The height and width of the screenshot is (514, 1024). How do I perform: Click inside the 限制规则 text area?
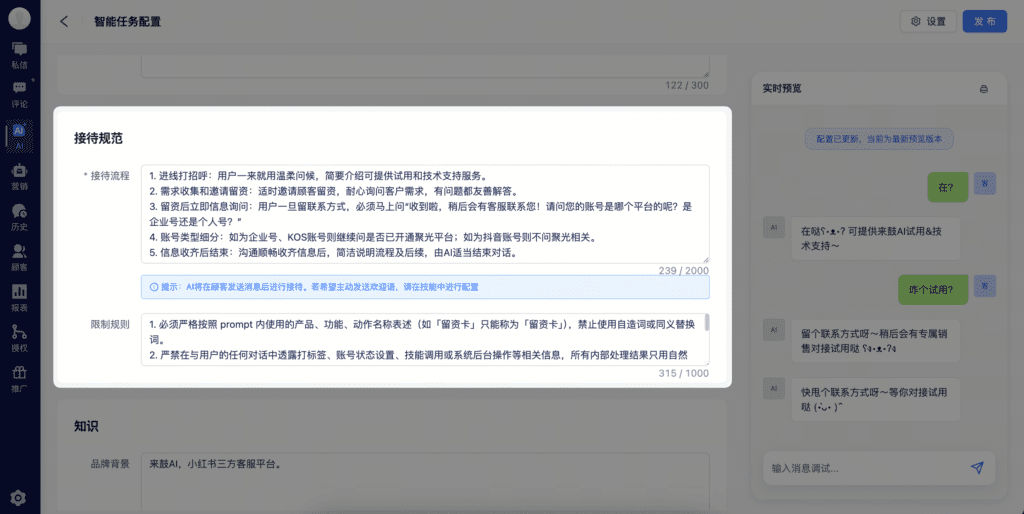pyautogui.click(x=420, y=340)
